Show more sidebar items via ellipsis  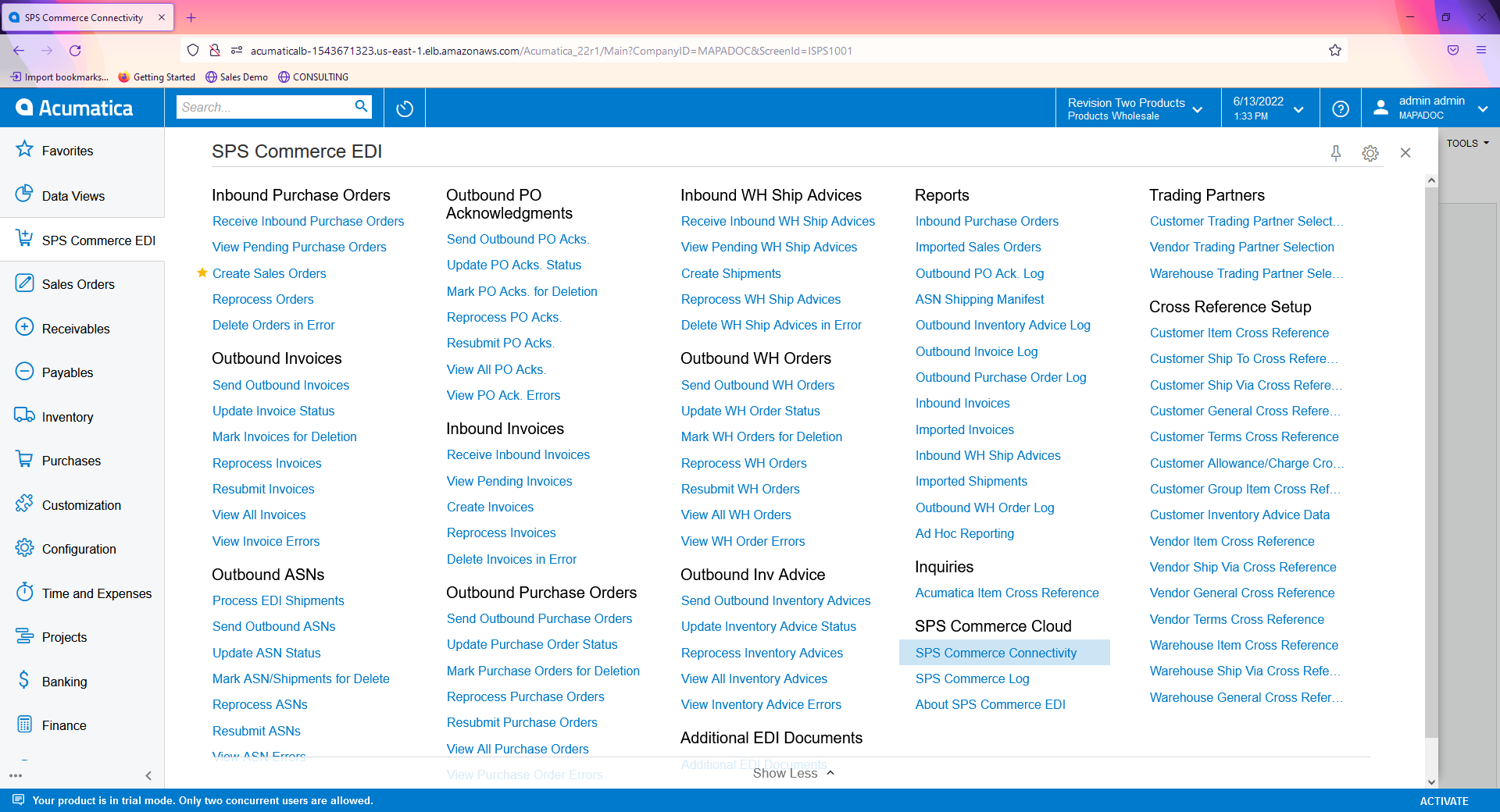[16, 775]
